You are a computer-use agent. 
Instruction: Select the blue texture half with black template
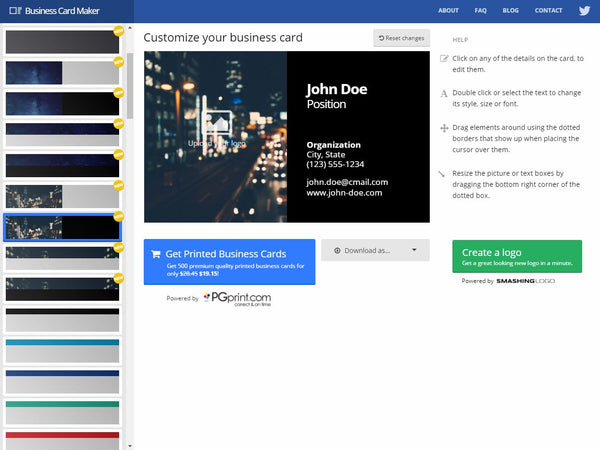[x=62, y=104]
